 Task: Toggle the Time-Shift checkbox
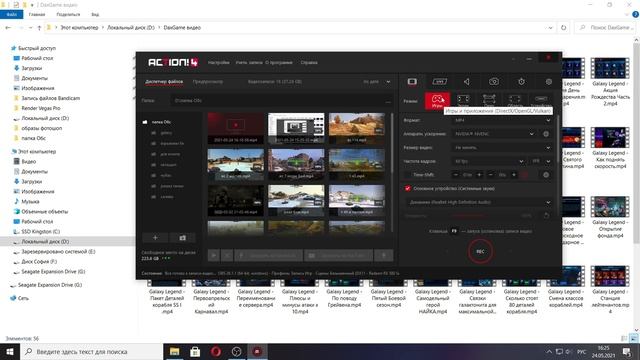tap(407, 175)
